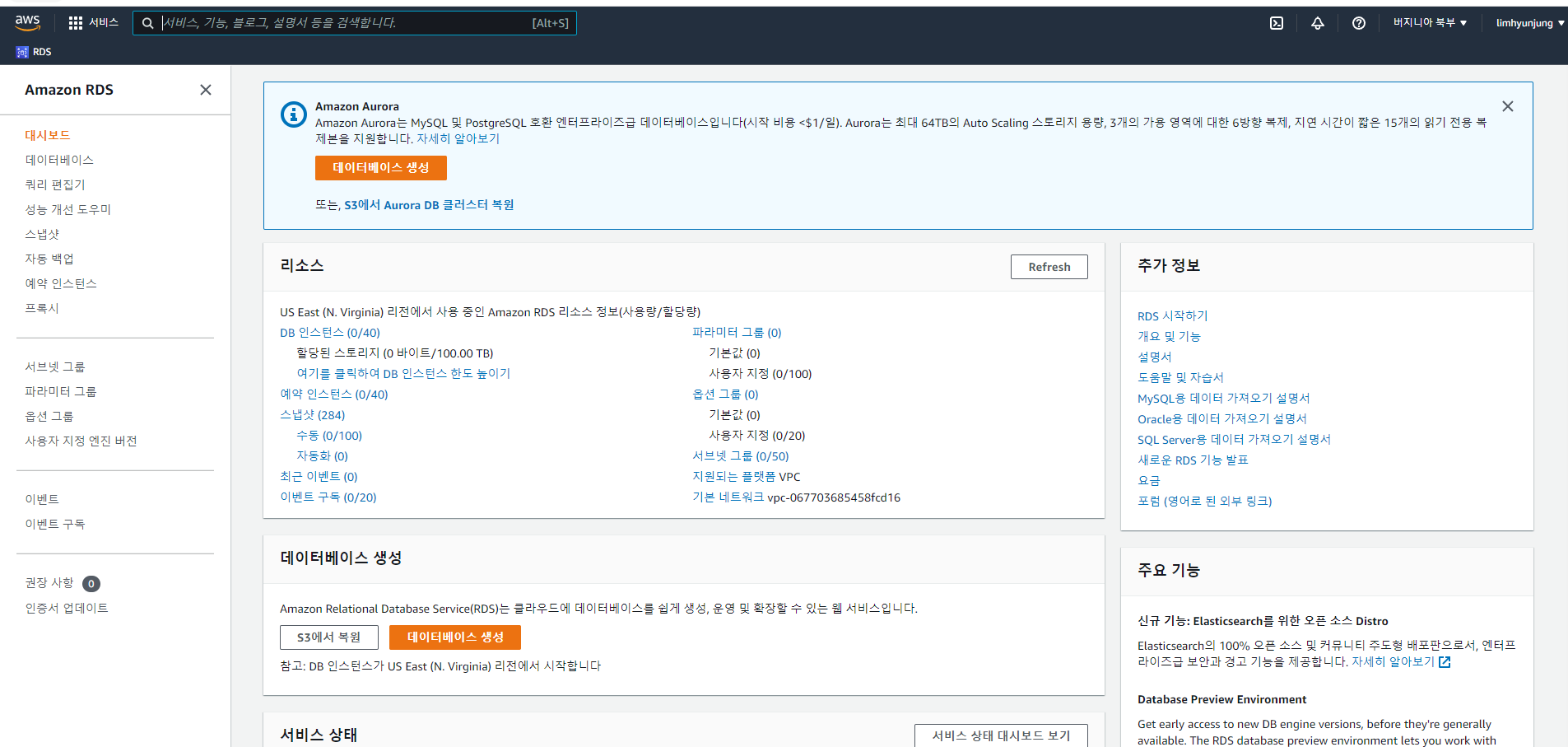This screenshot has height=747, width=1568.
Task: Open the 예약 인스턴스 (0/40) resource link
Action: 334,395
